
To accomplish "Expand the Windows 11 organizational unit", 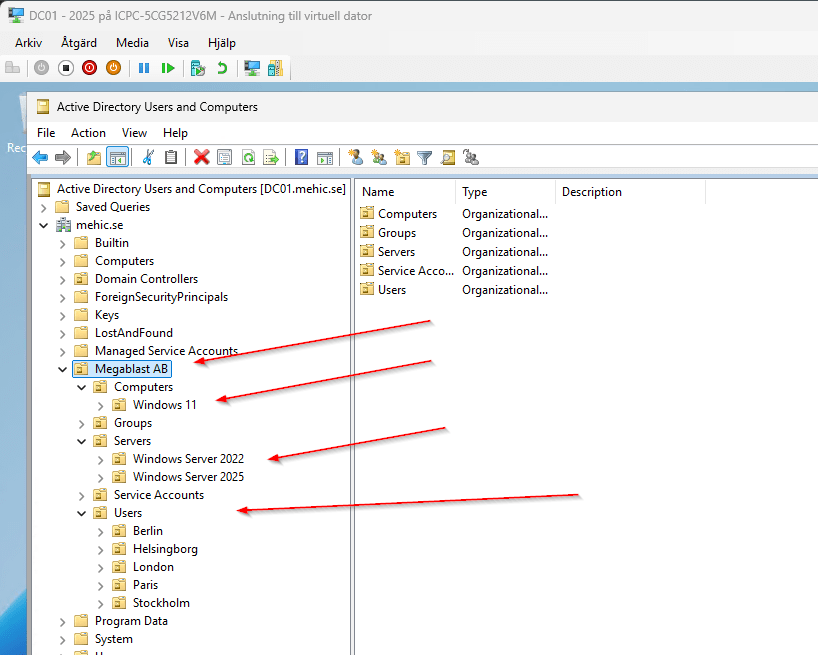I will click(x=101, y=405).
